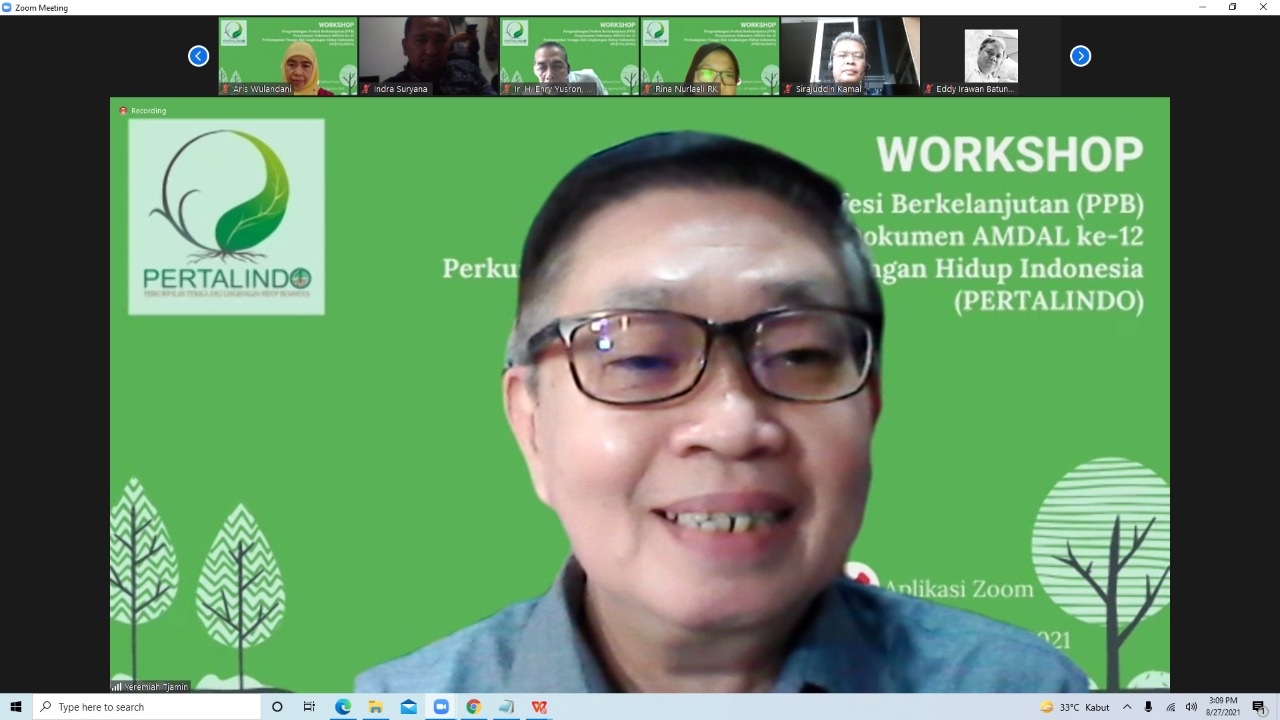1280x720 pixels.
Task: Select Aris Wulandani's video thumbnail
Action: (288, 56)
